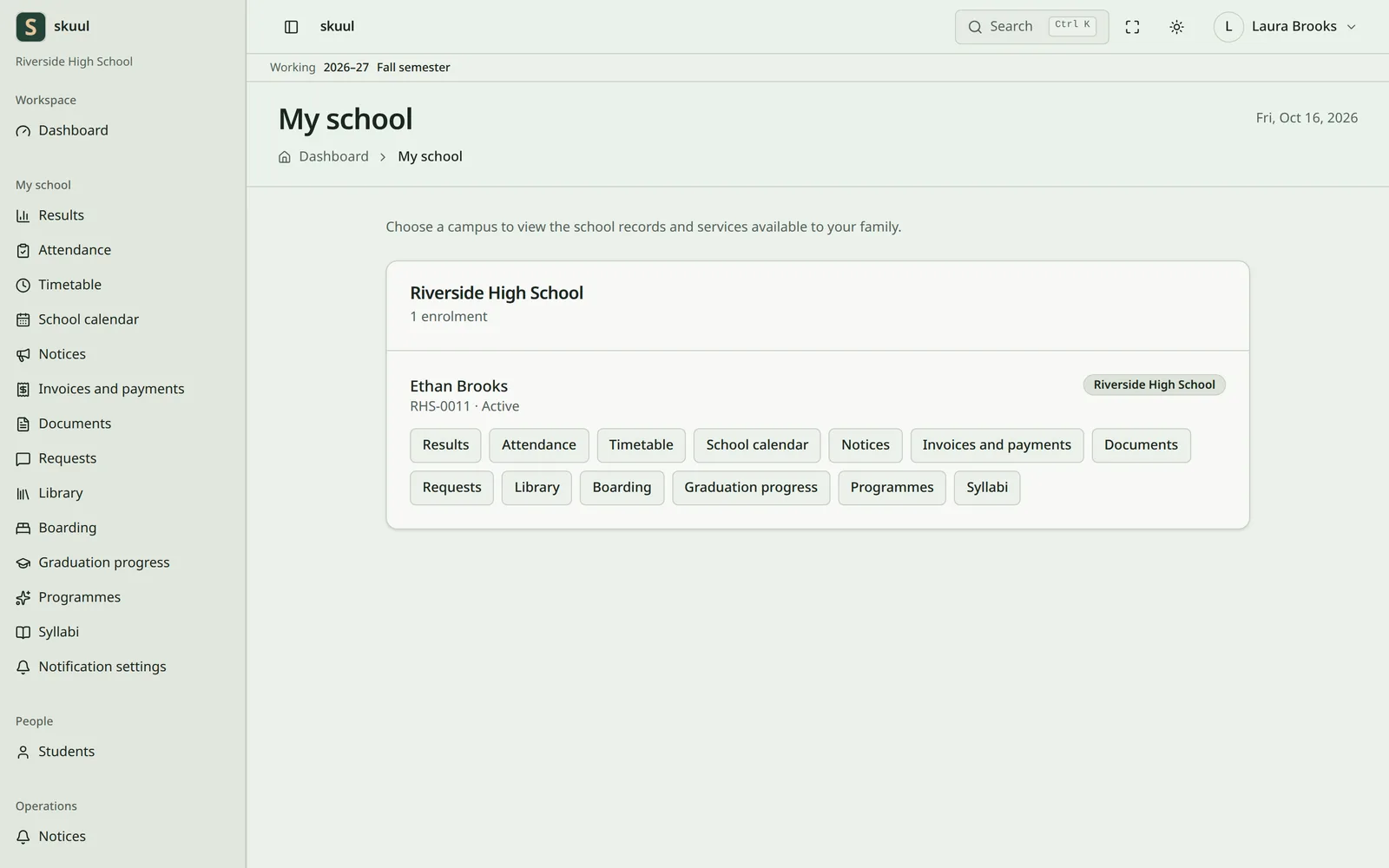Click the Documents file icon in sidebar

(23, 424)
